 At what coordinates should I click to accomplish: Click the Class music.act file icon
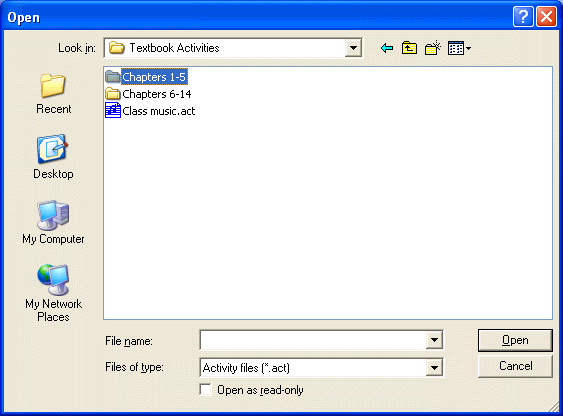(x=113, y=111)
